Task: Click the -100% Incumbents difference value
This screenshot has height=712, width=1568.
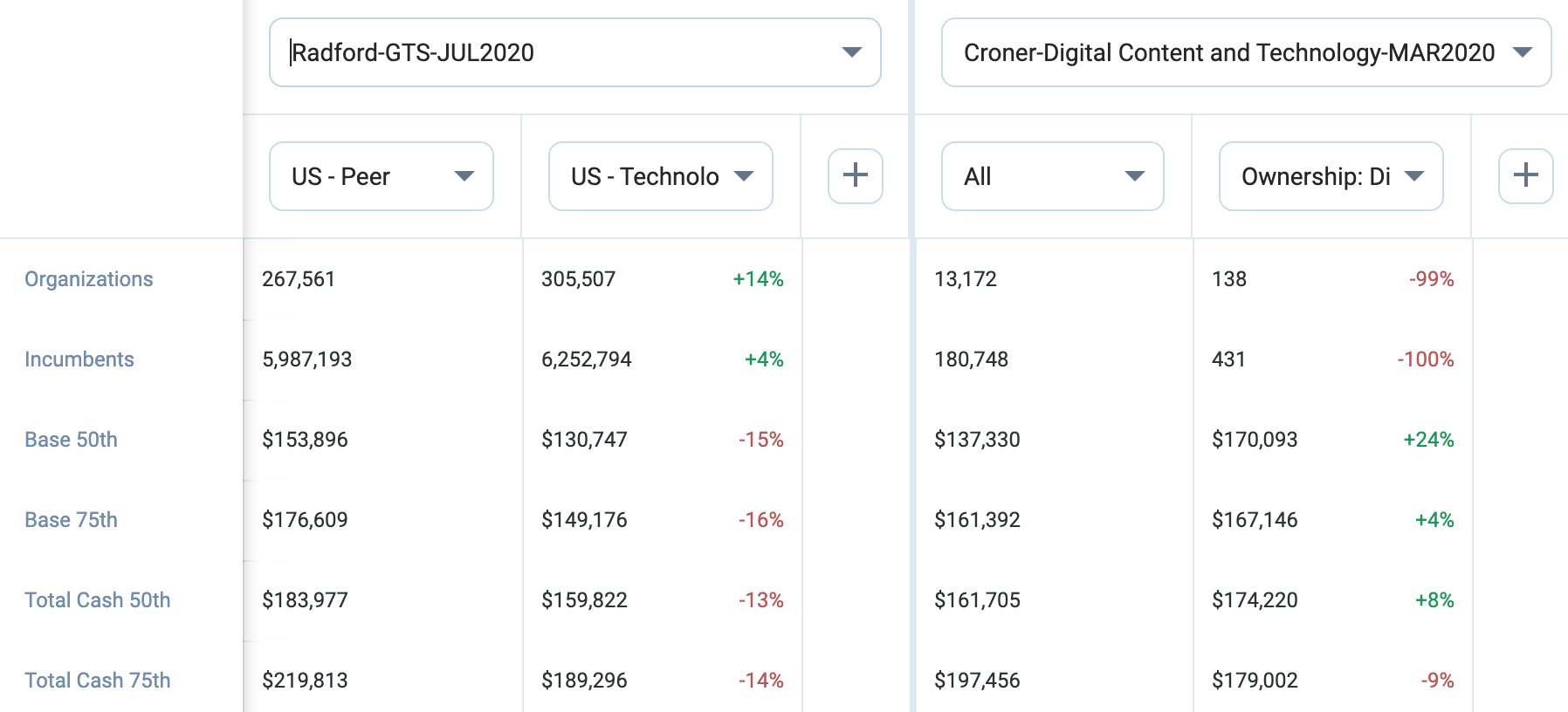Action: 1425,359
